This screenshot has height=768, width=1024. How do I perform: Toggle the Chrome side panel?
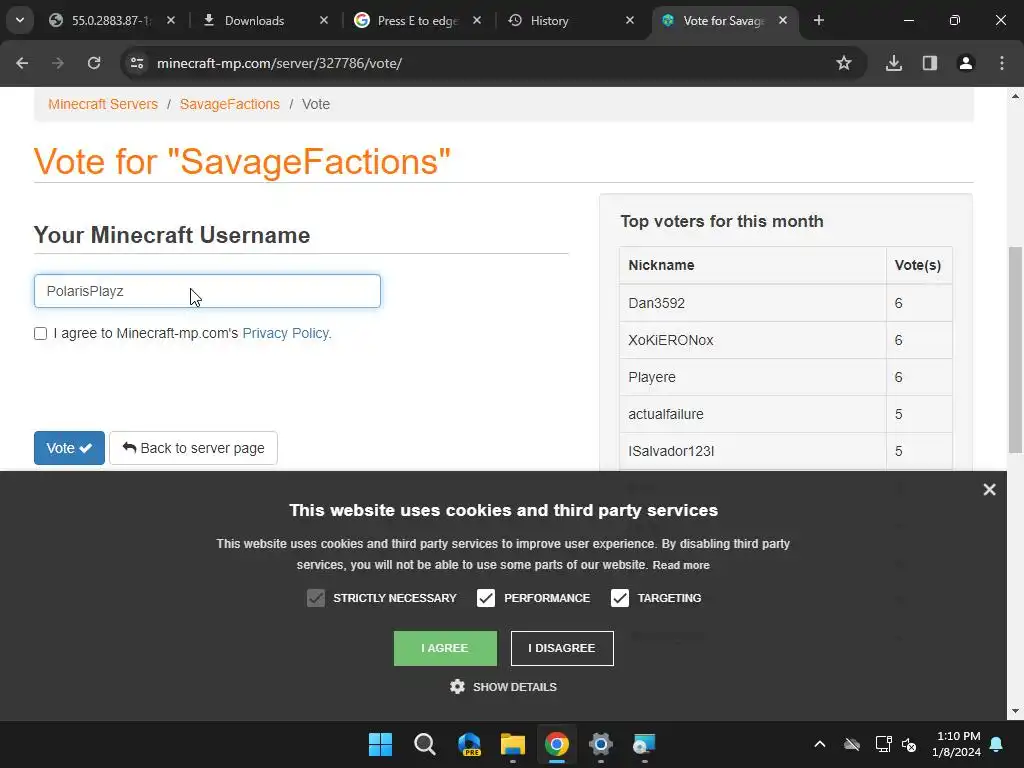(x=930, y=63)
